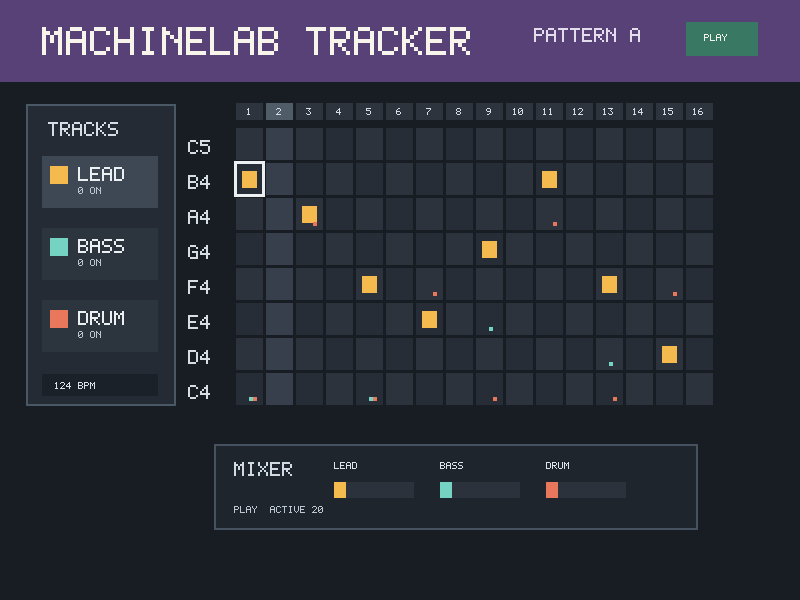Toggle the C4 cell at step 5
Viewport: 800px width, 600px height.
tap(369, 389)
